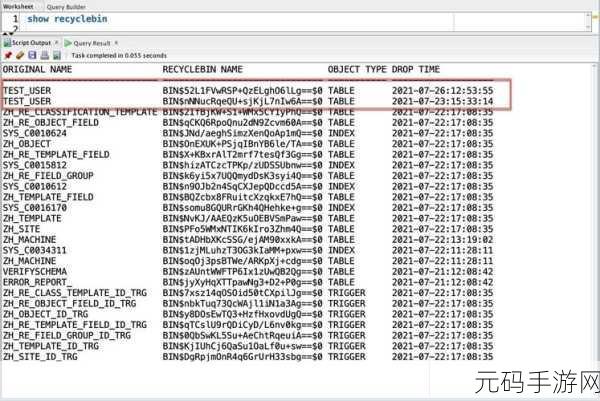Screen dimensions: 600x401
Task: Print the script output using the printer icon
Action: (x=44, y=55)
